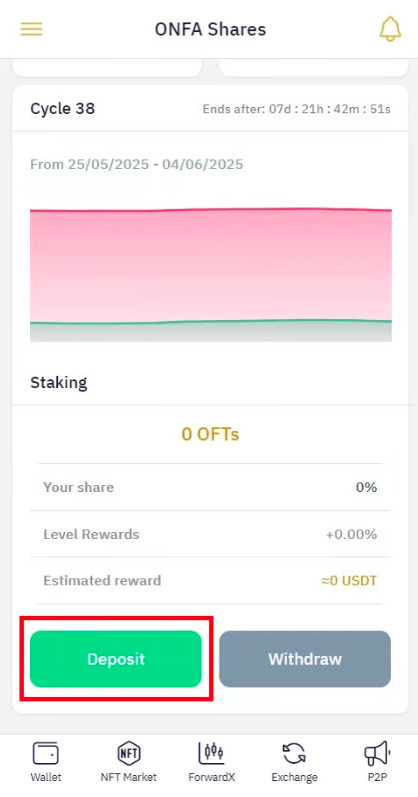Click the Ends after countdown timer
This screenshot has width=418, height=797.
click(x=296, y=109)
